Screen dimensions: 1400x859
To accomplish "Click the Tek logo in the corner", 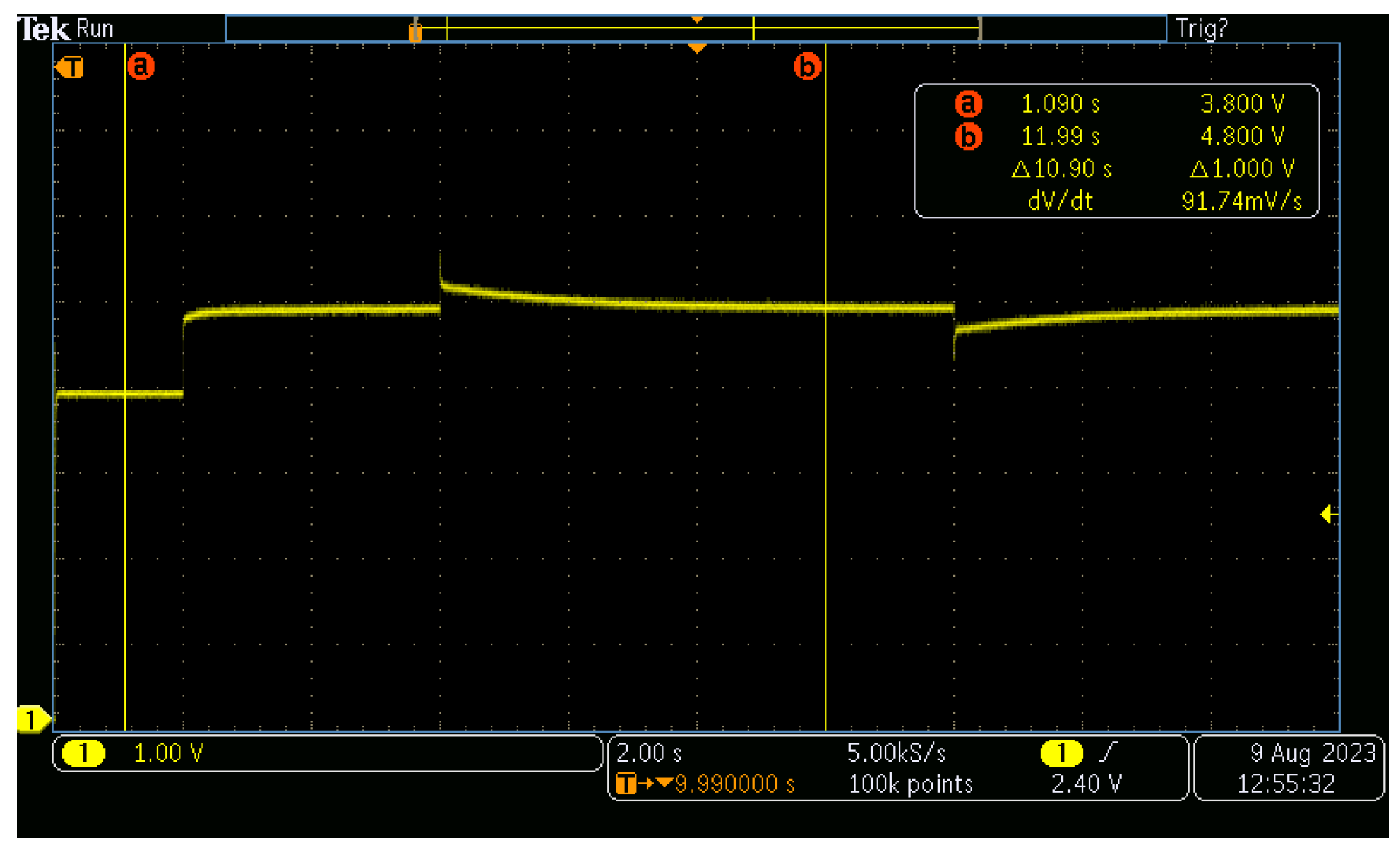I will point(45,30).
